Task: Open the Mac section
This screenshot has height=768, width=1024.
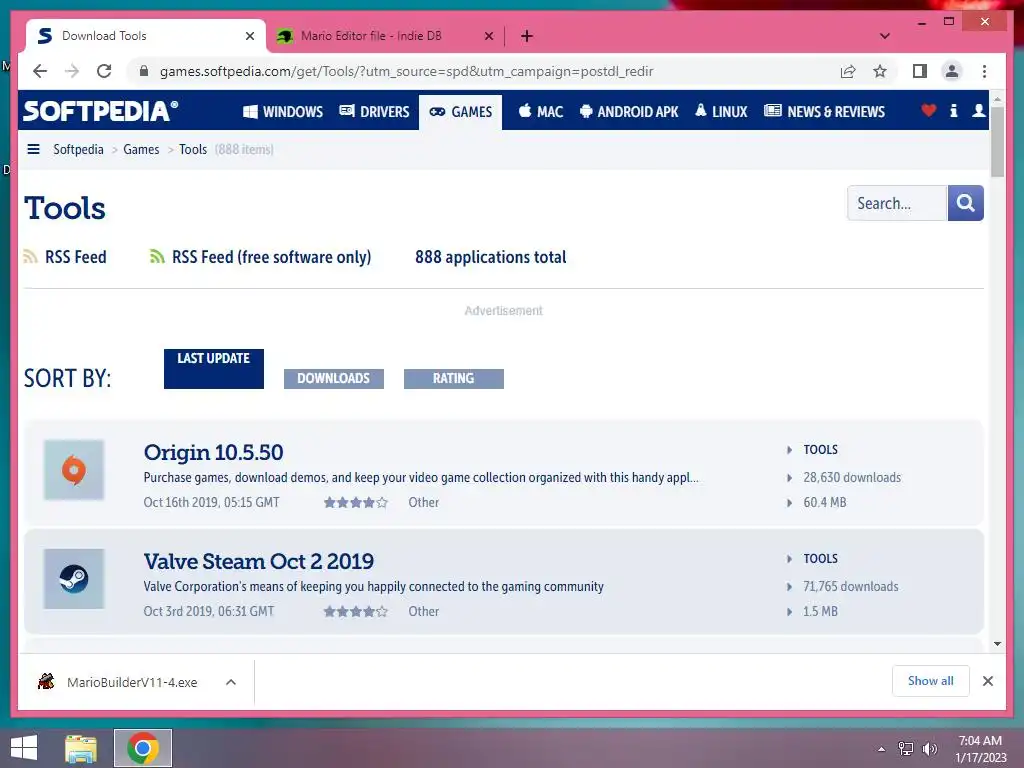Action: pos(541,112)
